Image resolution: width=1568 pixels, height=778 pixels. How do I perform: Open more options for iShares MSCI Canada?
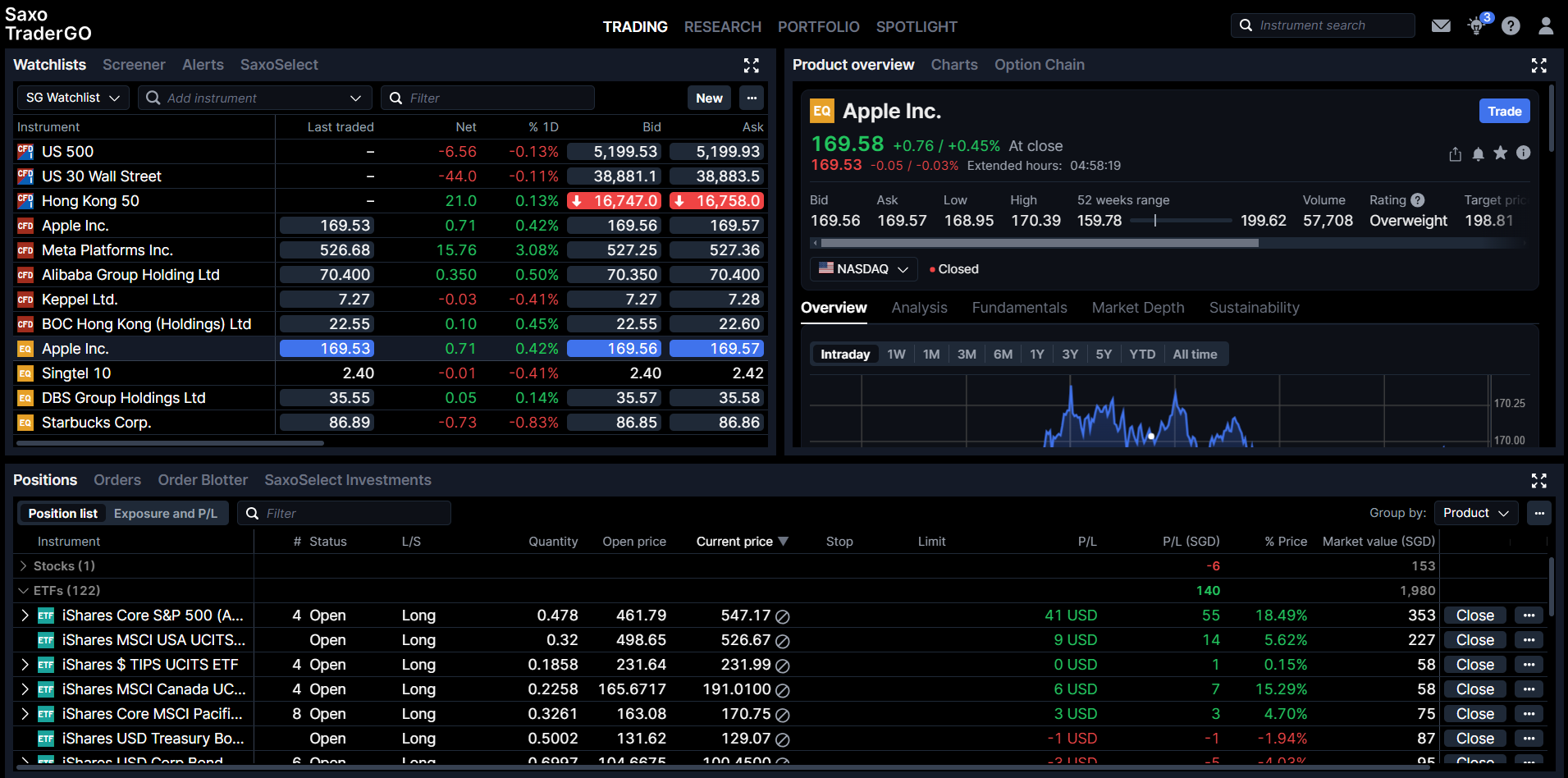tap(1529, 689)
